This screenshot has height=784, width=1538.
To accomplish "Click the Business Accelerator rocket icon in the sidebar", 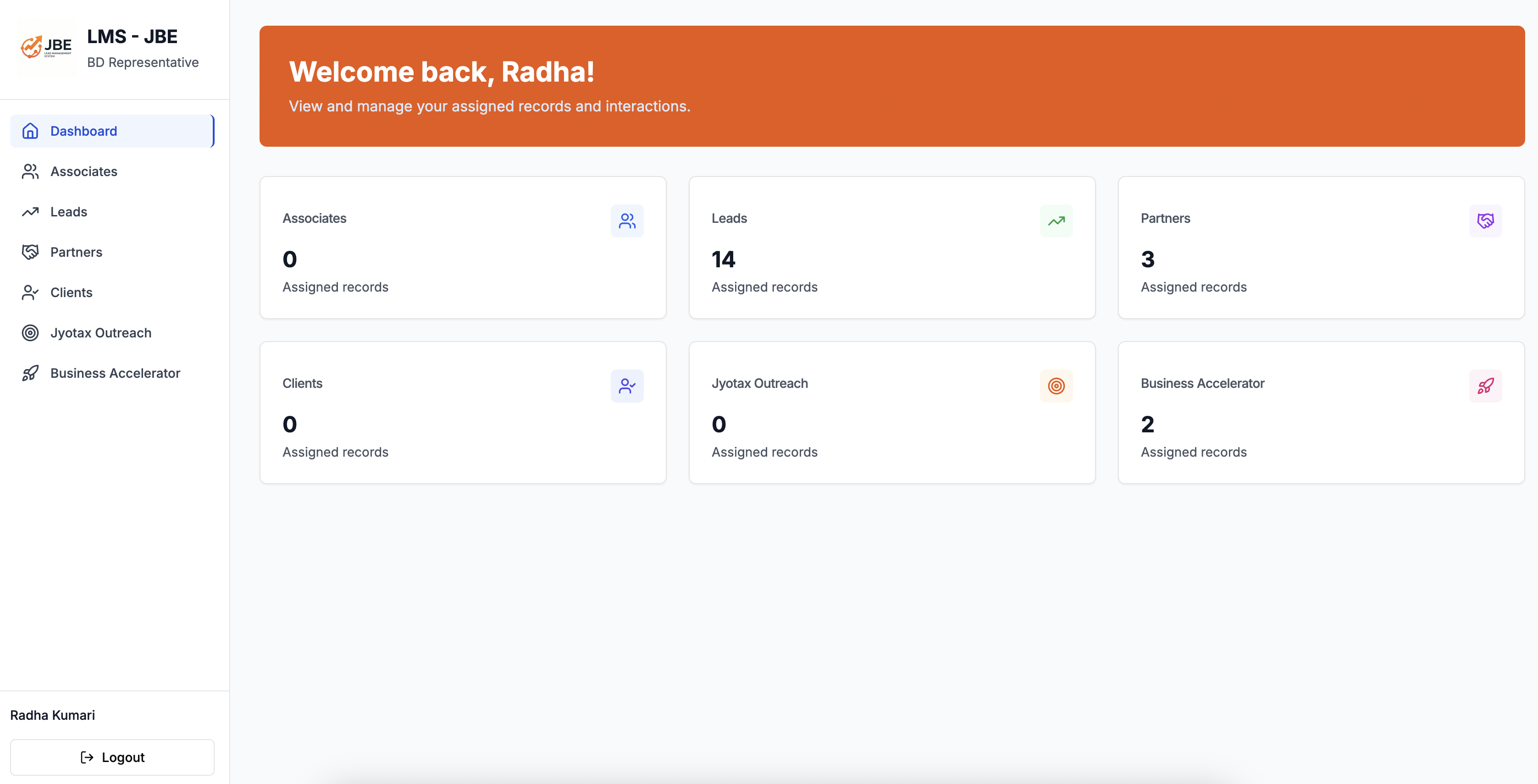I will point(30,373).
